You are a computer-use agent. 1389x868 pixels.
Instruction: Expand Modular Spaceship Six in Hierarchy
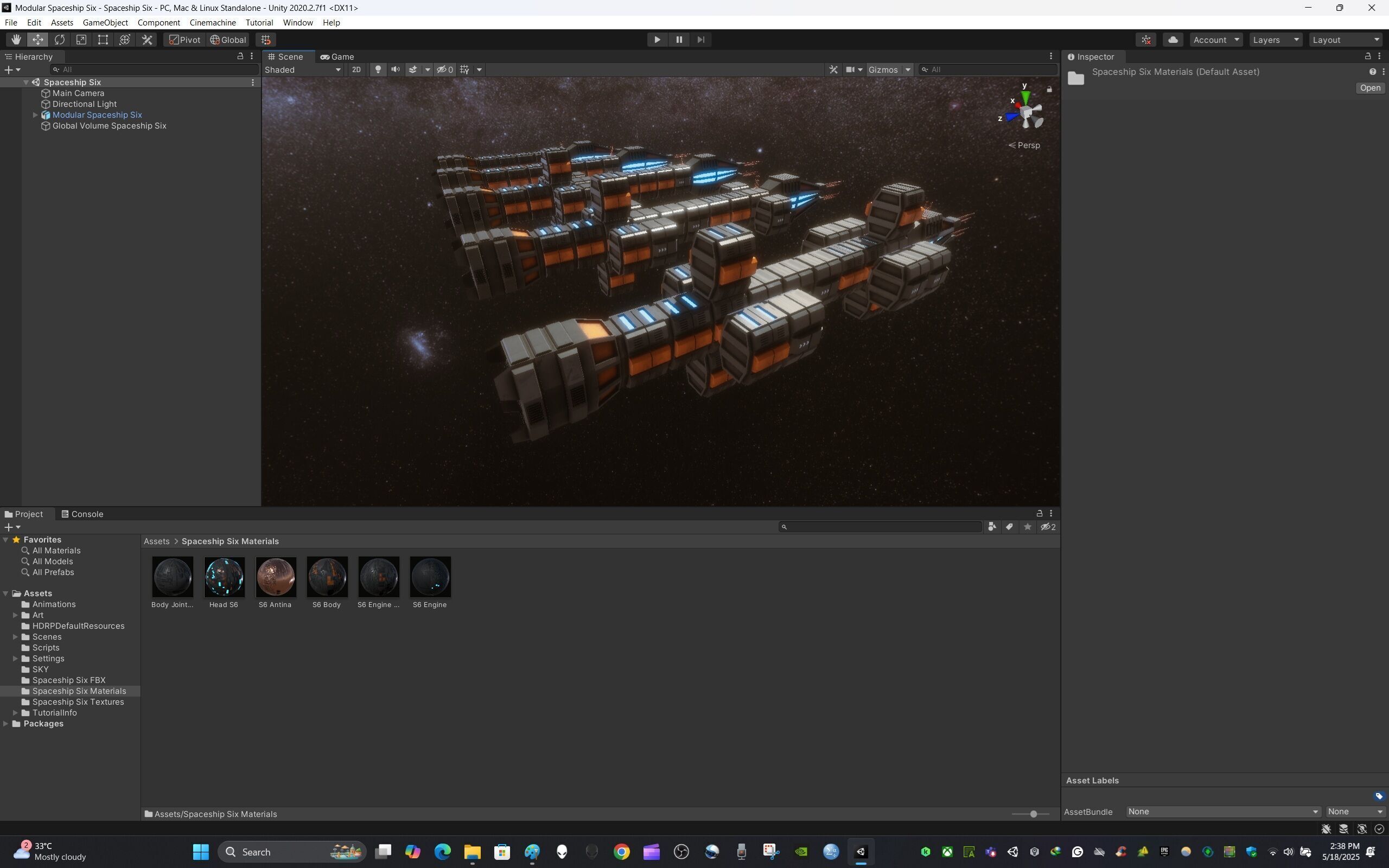pos(35,115)
